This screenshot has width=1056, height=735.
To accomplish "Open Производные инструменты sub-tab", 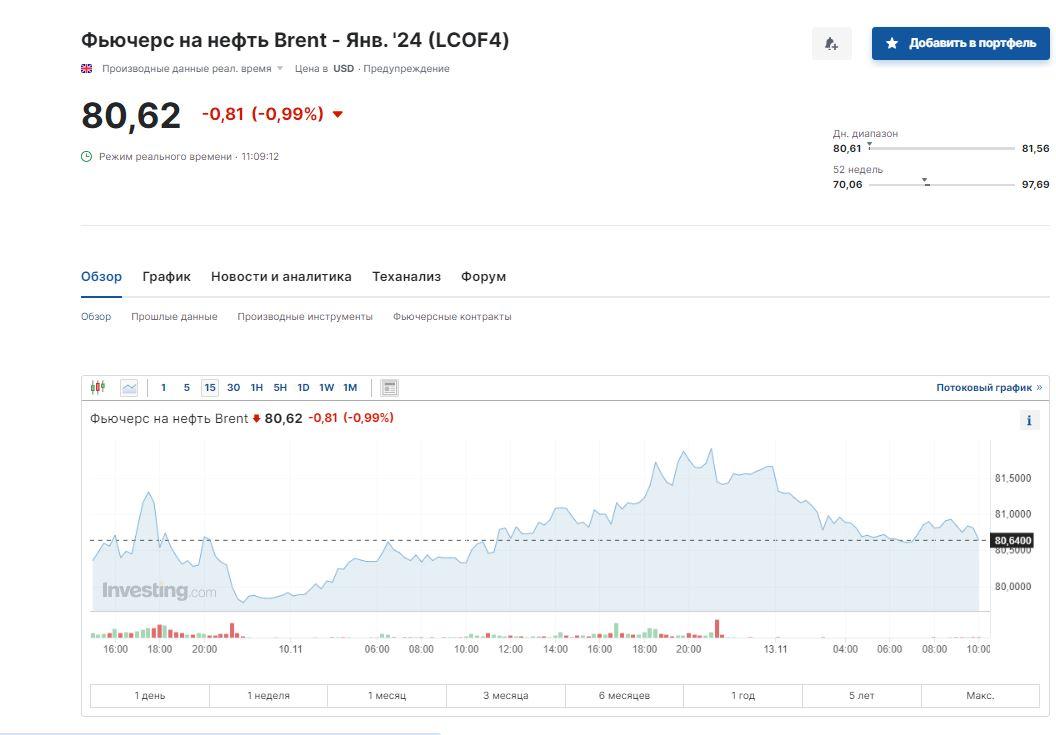I will point(304,317).
